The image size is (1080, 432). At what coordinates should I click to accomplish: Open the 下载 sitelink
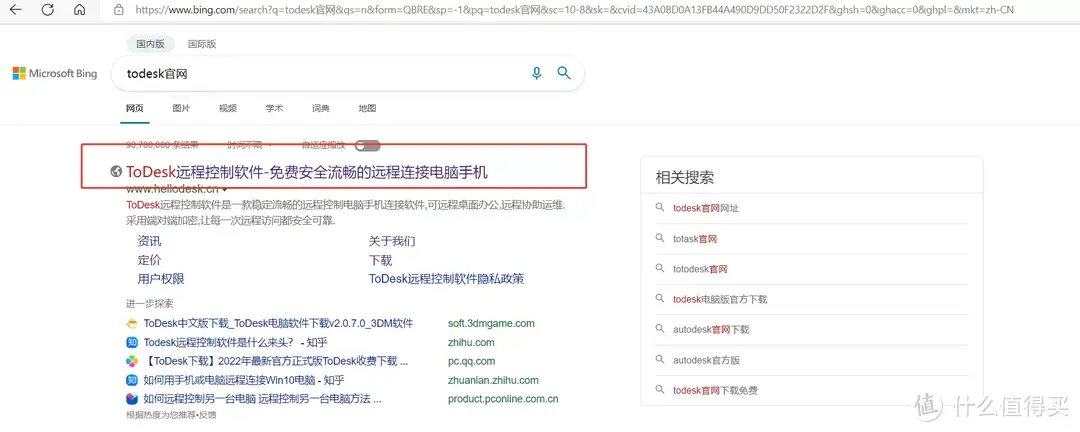point(380,260)
